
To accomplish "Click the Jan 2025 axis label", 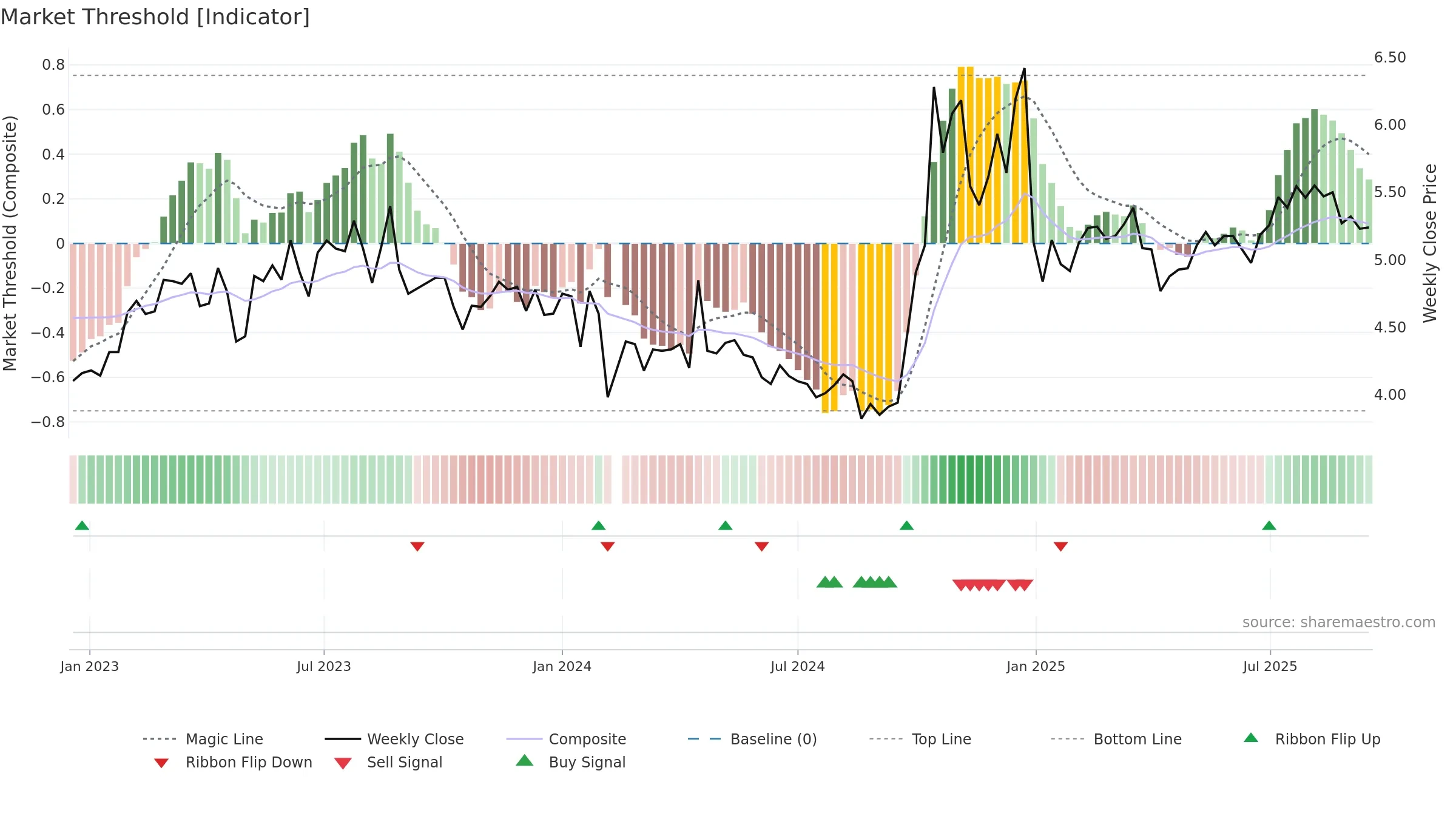I will pos(1036,666).
